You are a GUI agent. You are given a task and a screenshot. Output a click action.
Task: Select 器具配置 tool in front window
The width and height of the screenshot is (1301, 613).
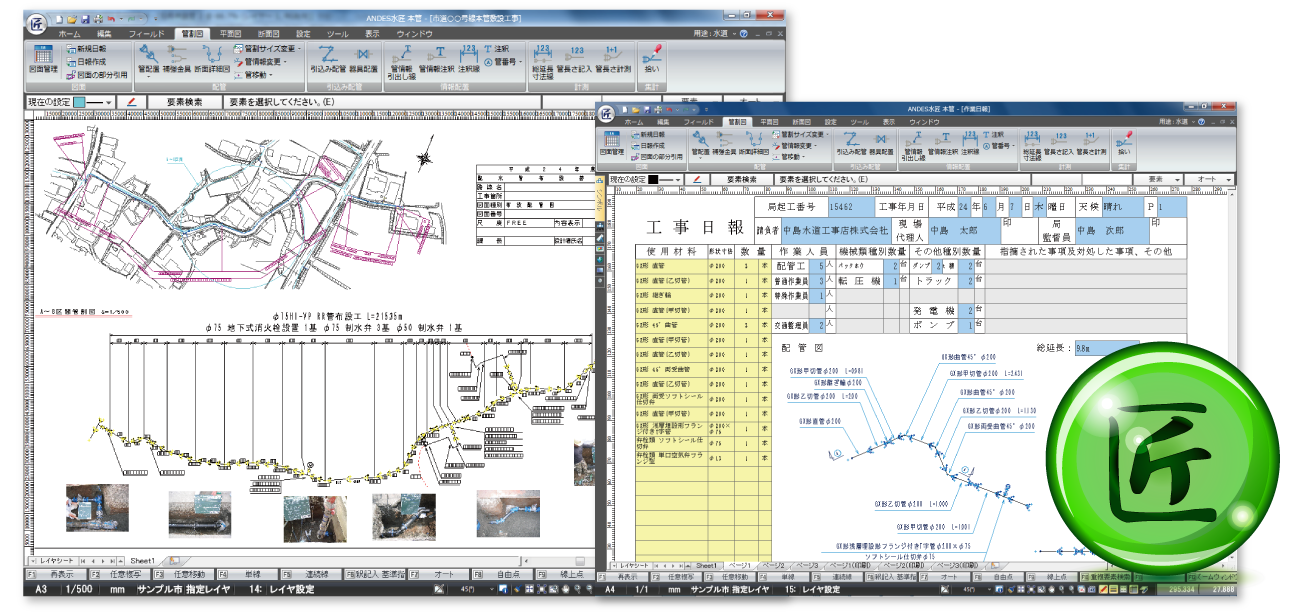[x=883, y=144]
